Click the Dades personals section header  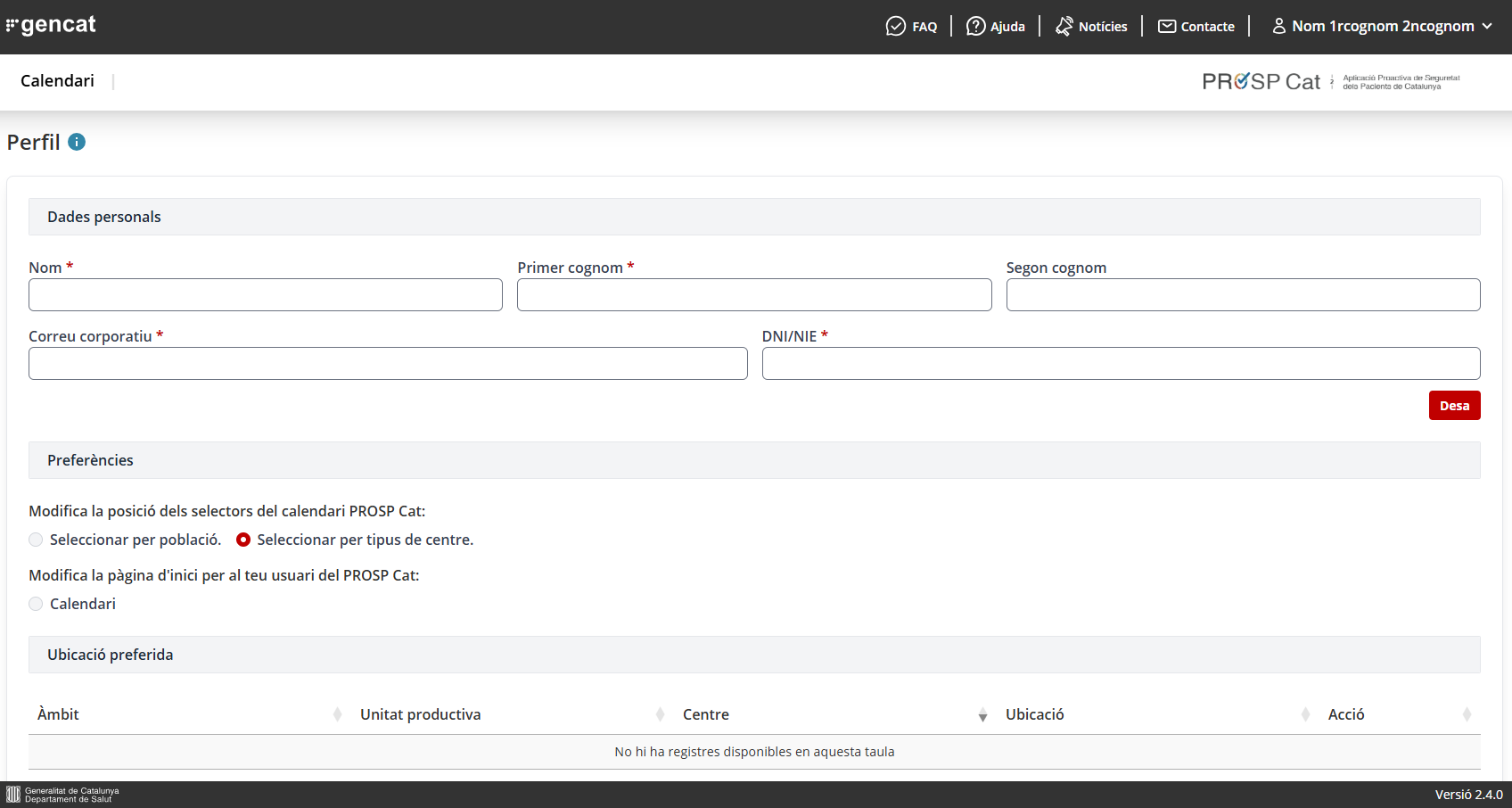click(754, 217)
